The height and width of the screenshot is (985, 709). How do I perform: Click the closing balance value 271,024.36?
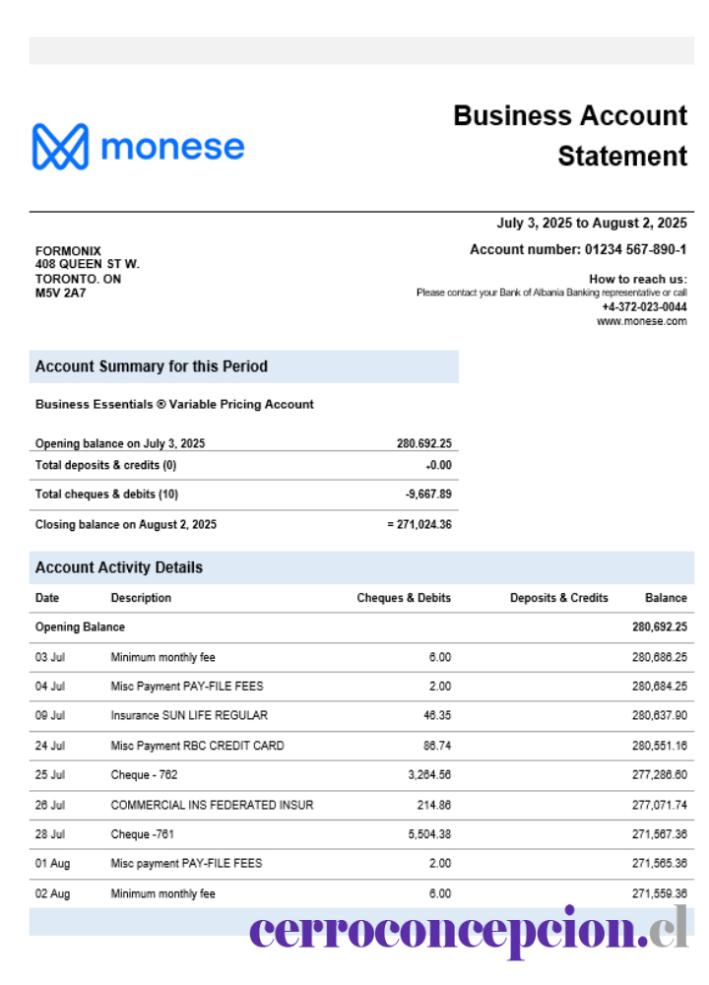coord(424,525)
